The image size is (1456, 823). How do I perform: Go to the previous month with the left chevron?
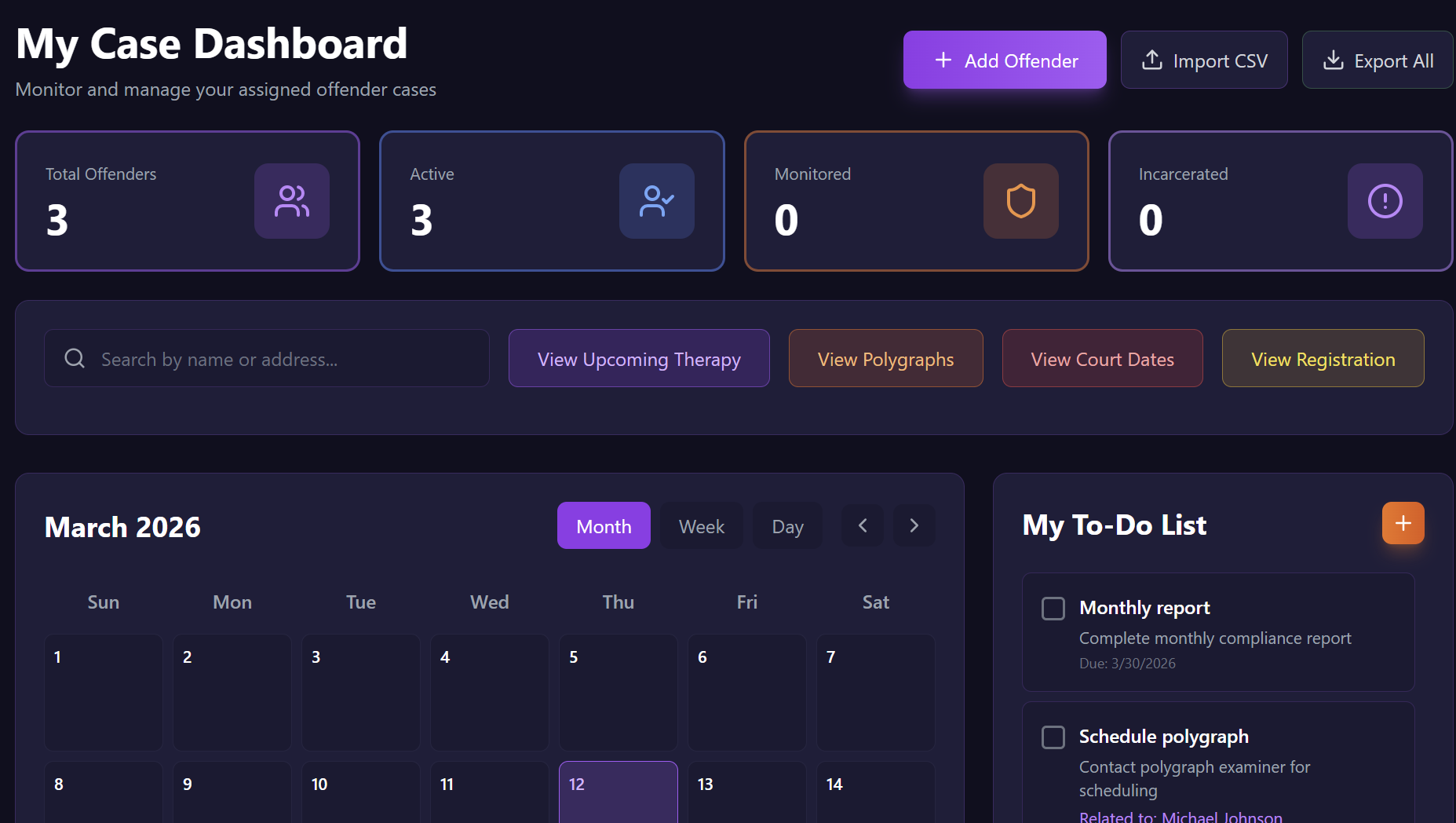[863, 525]
